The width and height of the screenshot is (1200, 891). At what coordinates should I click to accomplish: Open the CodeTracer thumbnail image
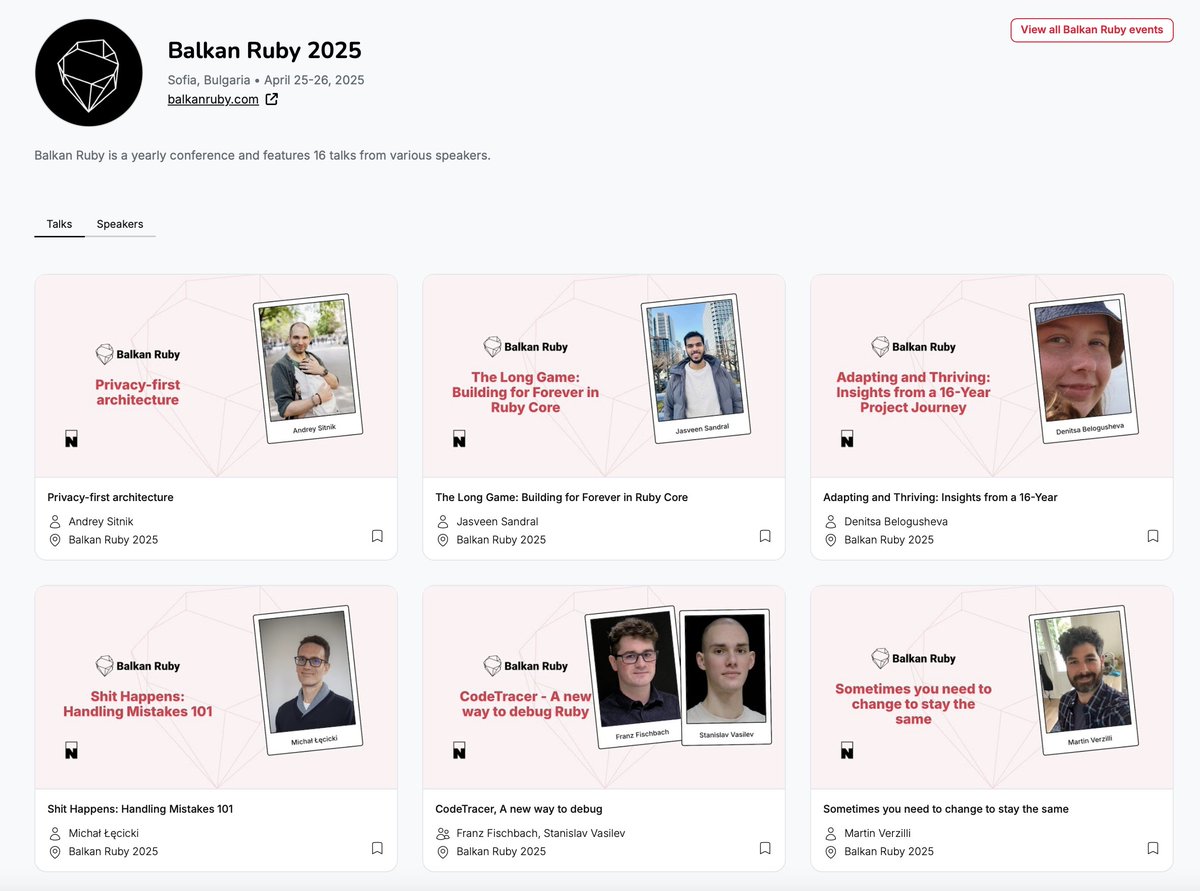(x=604, y=688)
